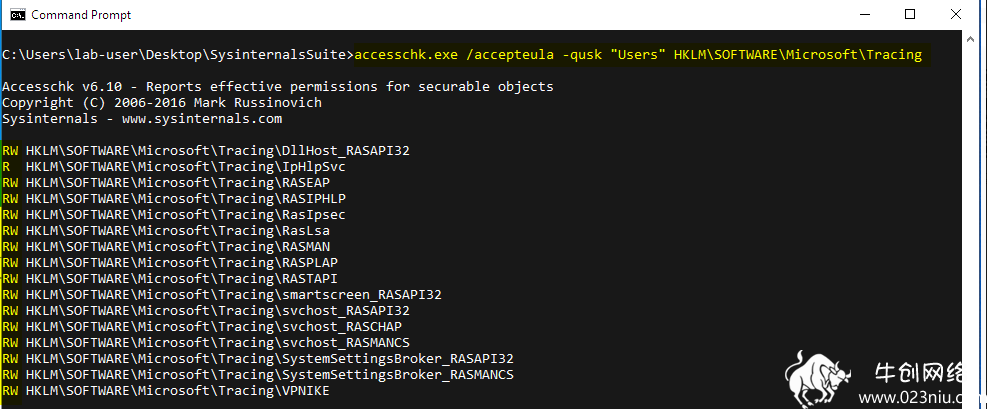Click the IpHlpSvc registry line
Image resolution: width=987 pixels, height=409 pixels.
point(174,167)
